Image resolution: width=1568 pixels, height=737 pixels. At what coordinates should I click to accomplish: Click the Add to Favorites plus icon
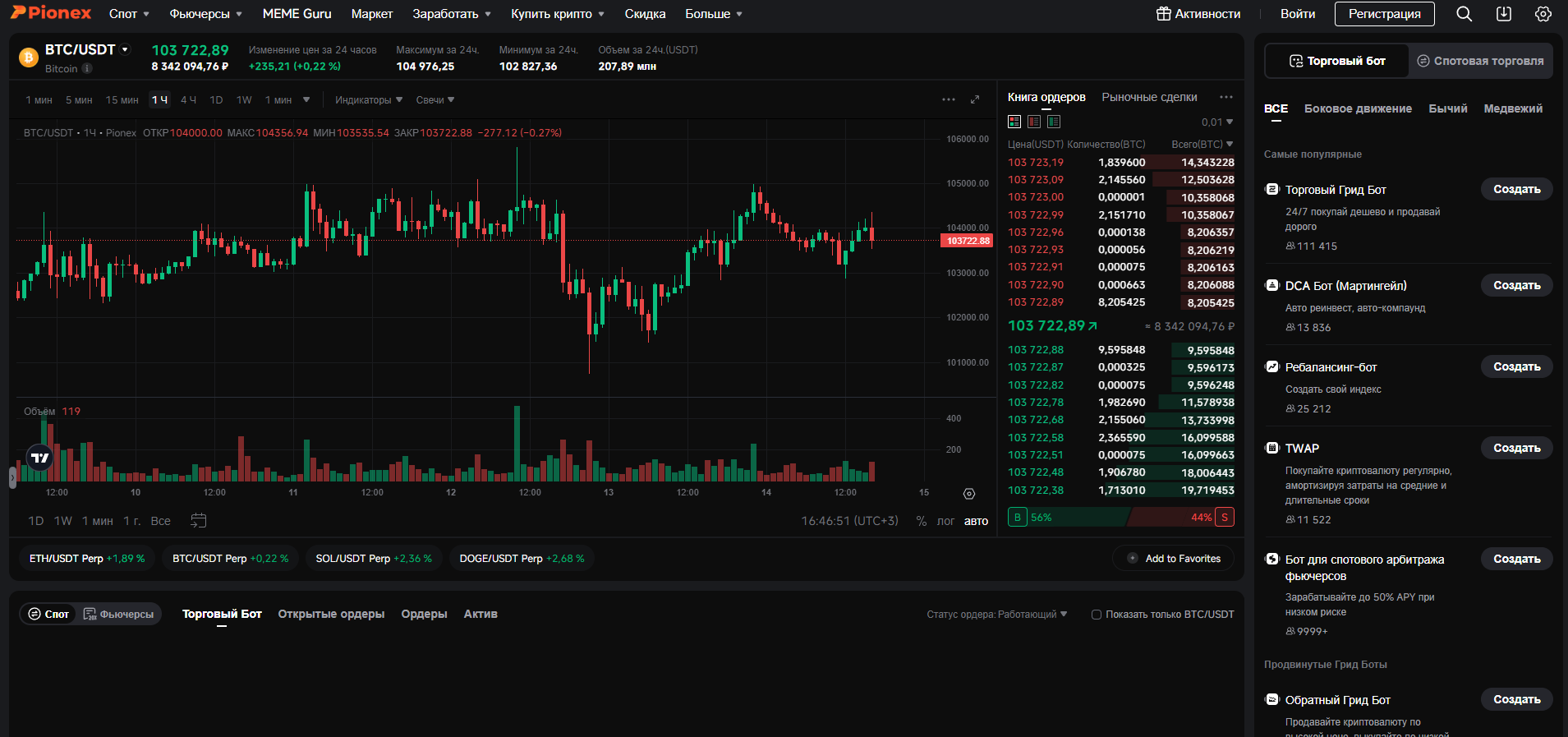1133,559
